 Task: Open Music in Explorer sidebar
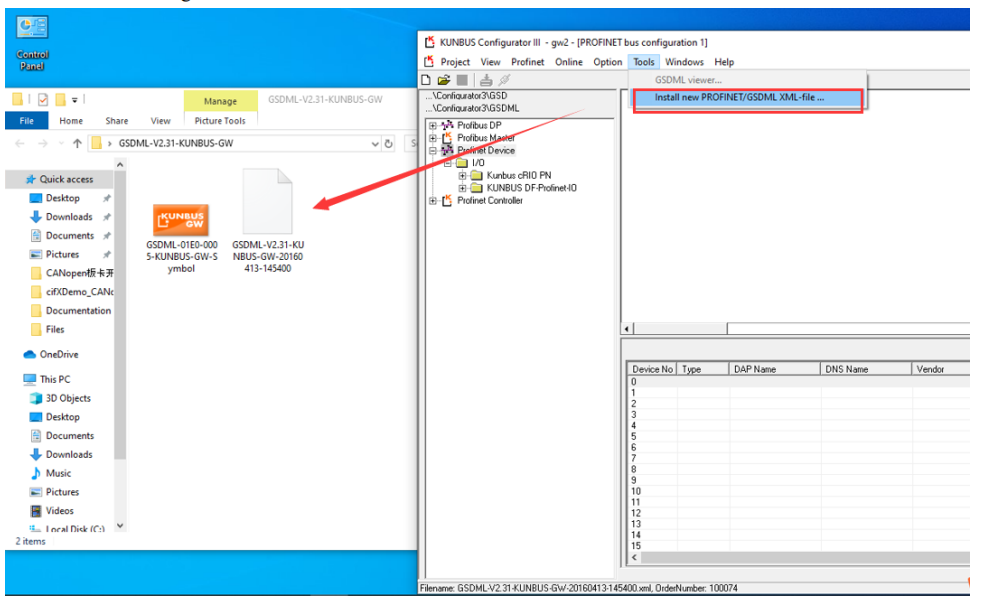tap(58, 473)
